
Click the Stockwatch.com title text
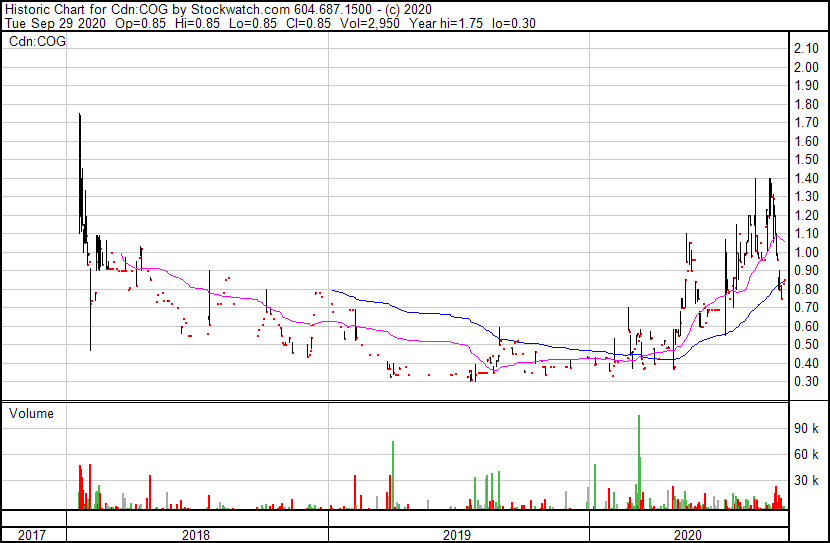tap(240, 10)
